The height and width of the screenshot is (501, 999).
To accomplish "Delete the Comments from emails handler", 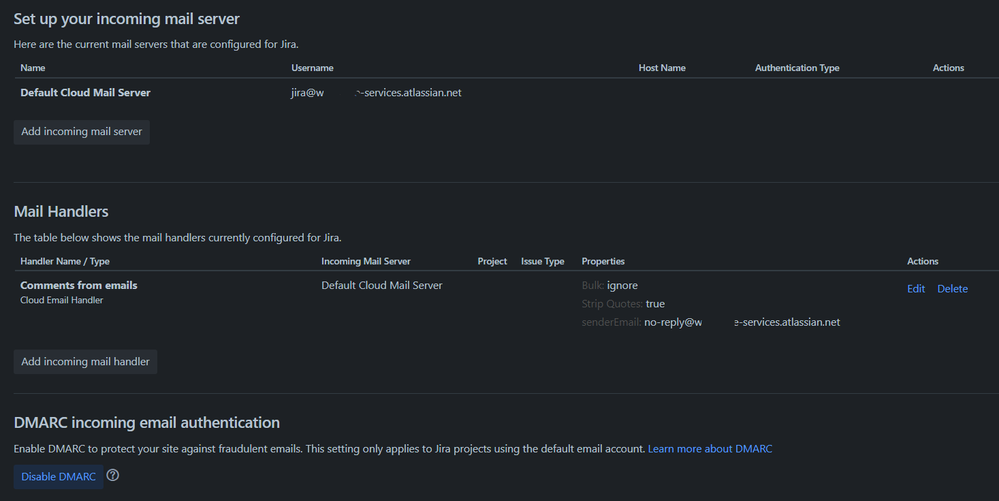I will tap(952, 289).
